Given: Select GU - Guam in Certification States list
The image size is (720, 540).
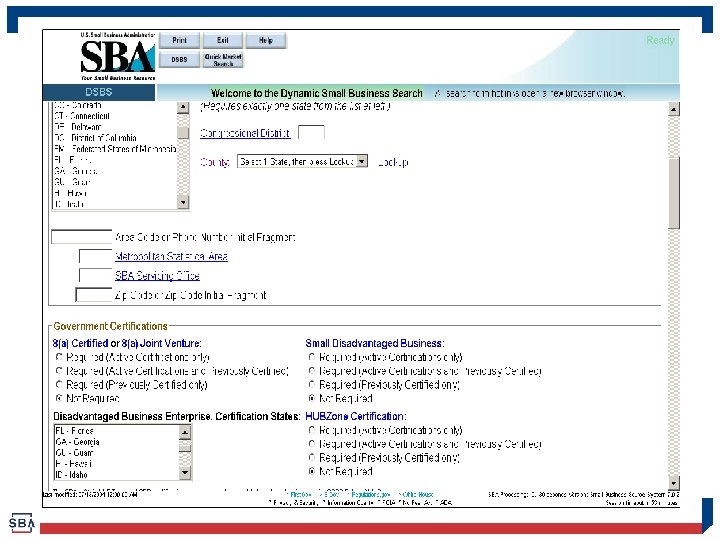Looking at the screenshot, I should point(117,453).
